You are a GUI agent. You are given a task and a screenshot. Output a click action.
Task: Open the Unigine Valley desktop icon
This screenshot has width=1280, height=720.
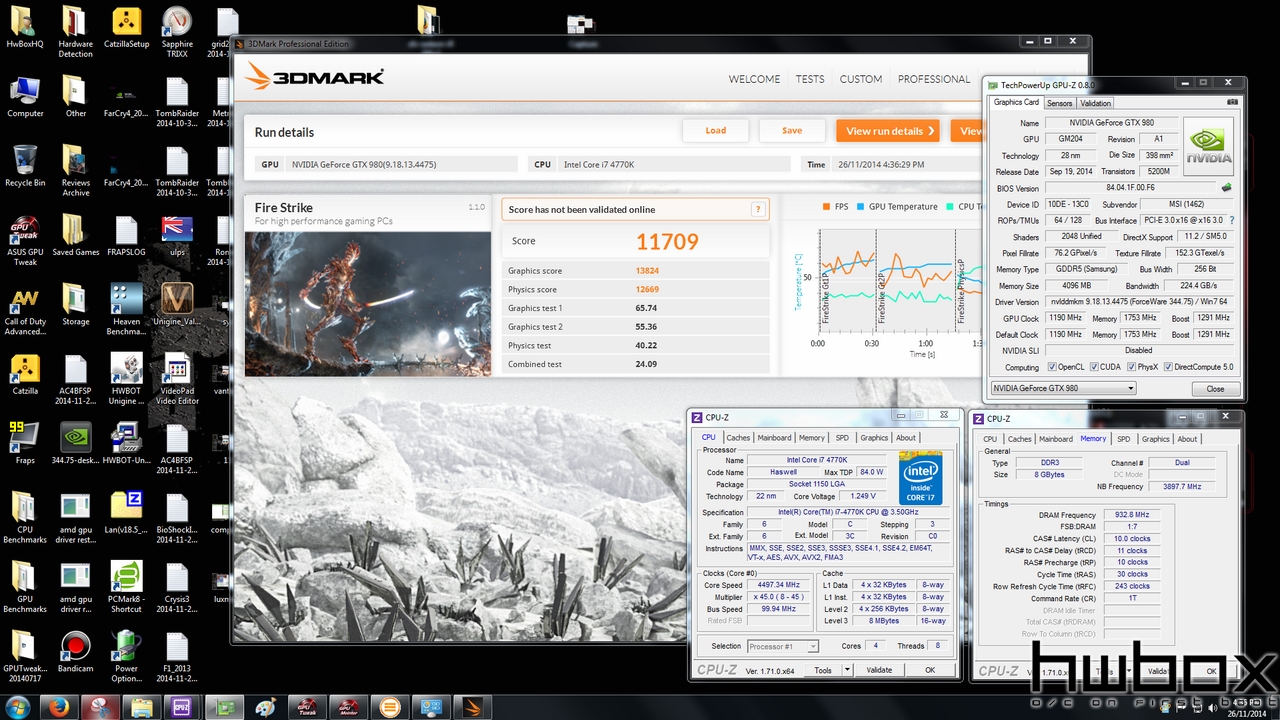pyautogui.click(x=177, y=305)
